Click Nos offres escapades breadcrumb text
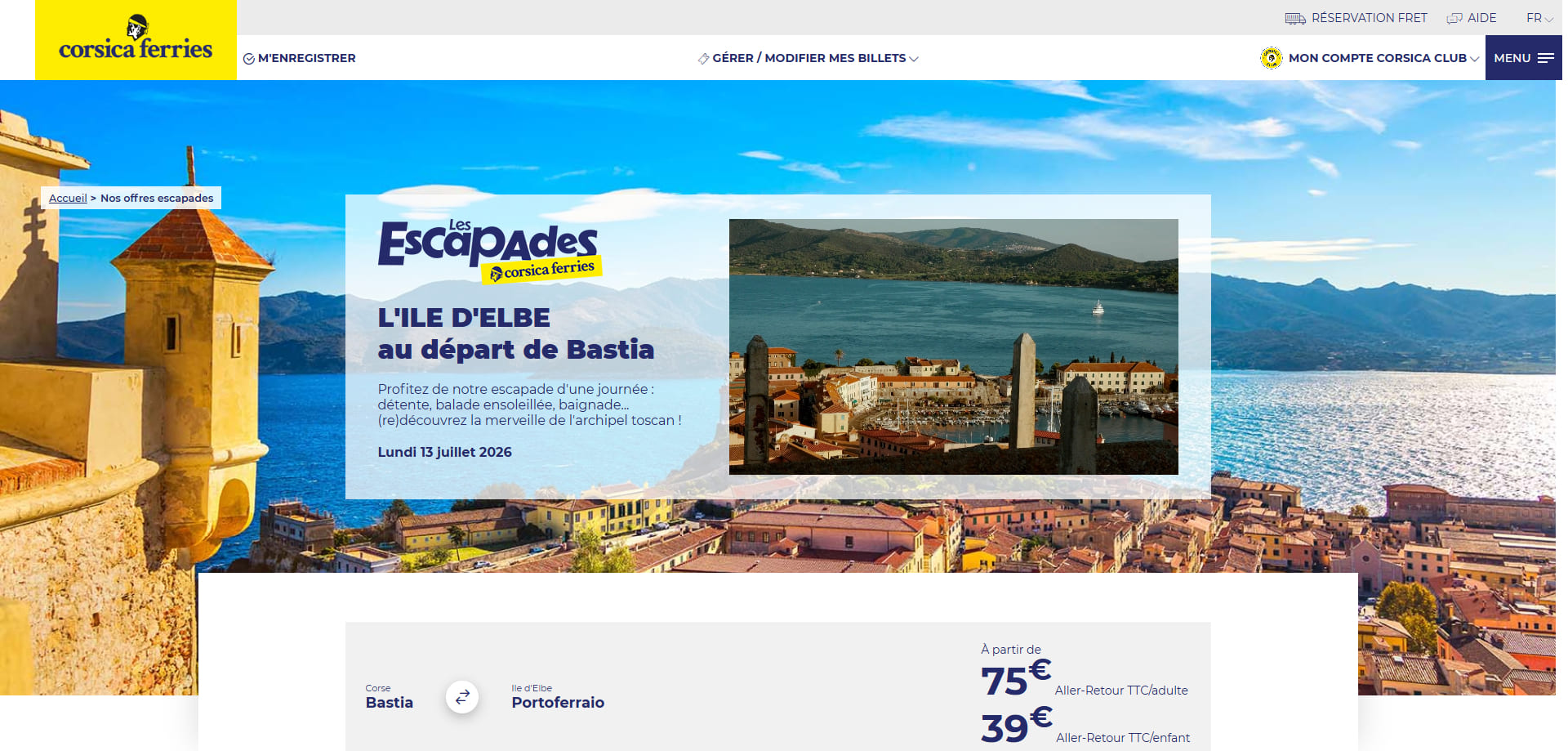Screen dimensions: 1568x751 (157, 198)
